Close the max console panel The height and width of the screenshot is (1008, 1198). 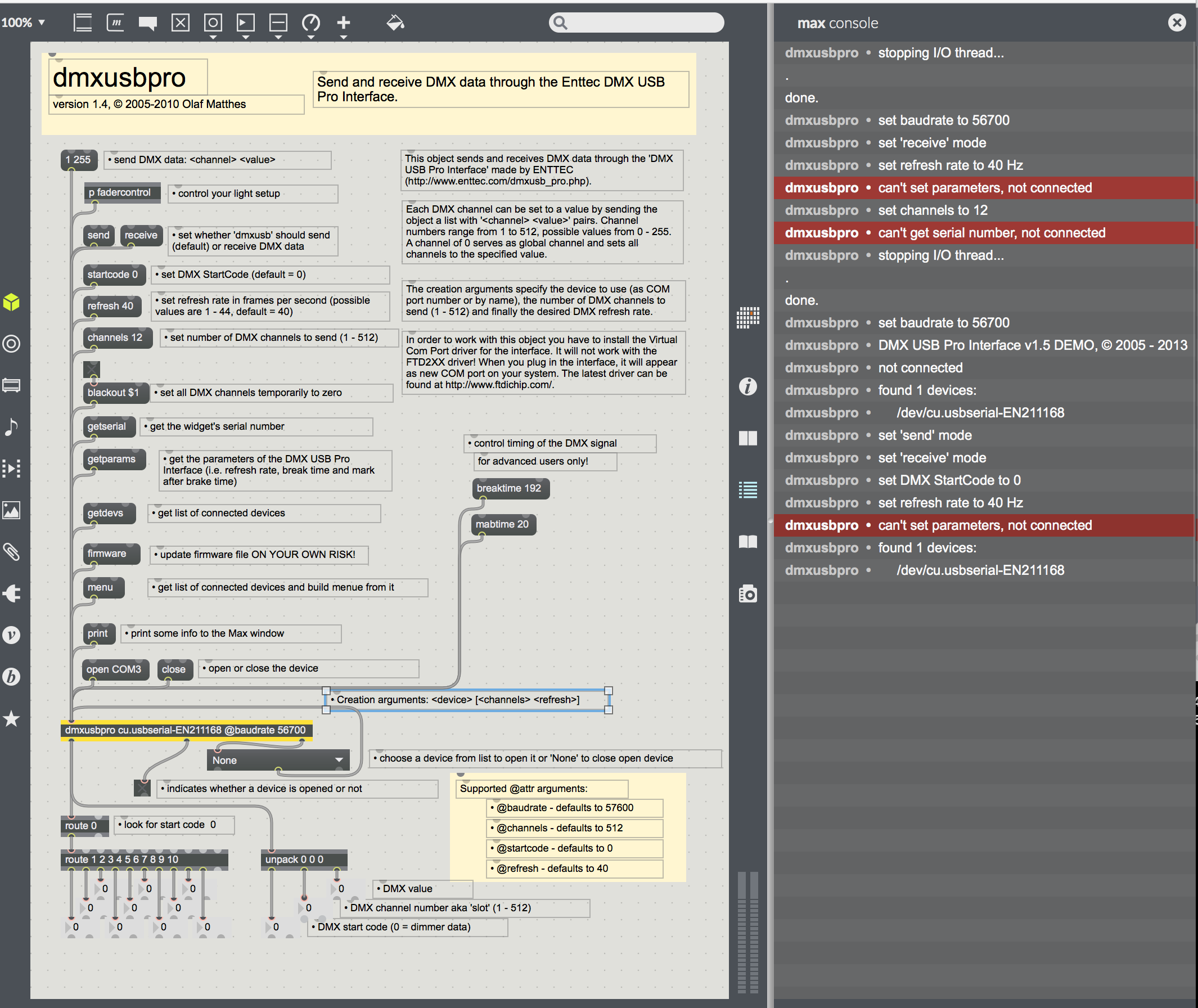click(1177, 22)
